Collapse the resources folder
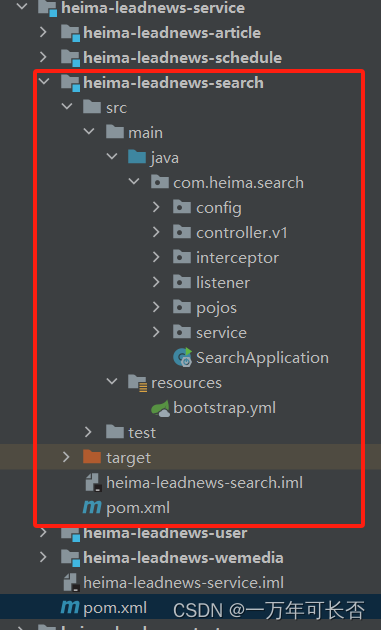 click(111, 381)
